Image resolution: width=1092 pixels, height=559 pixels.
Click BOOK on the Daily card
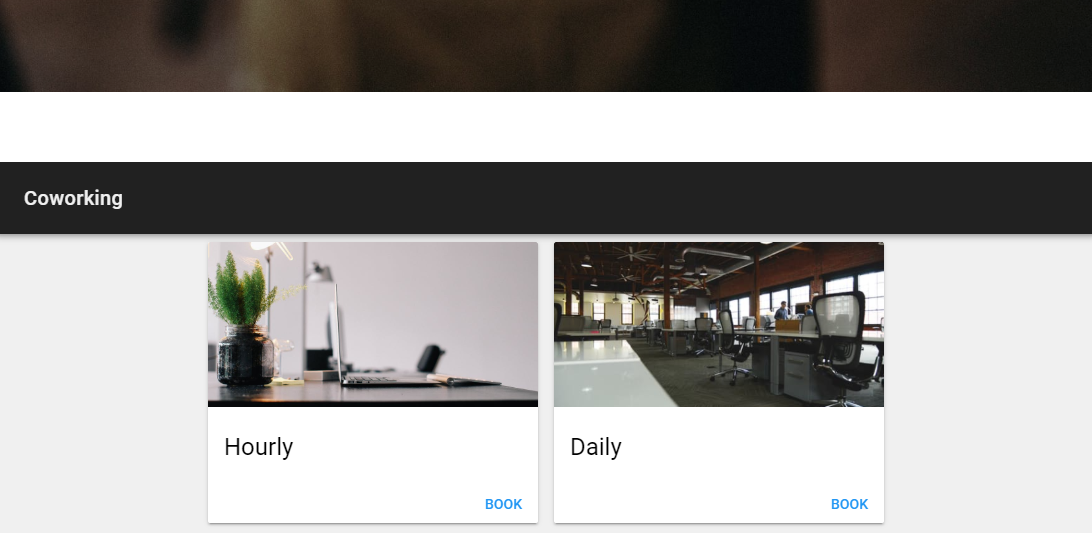[x=849, y=504]
